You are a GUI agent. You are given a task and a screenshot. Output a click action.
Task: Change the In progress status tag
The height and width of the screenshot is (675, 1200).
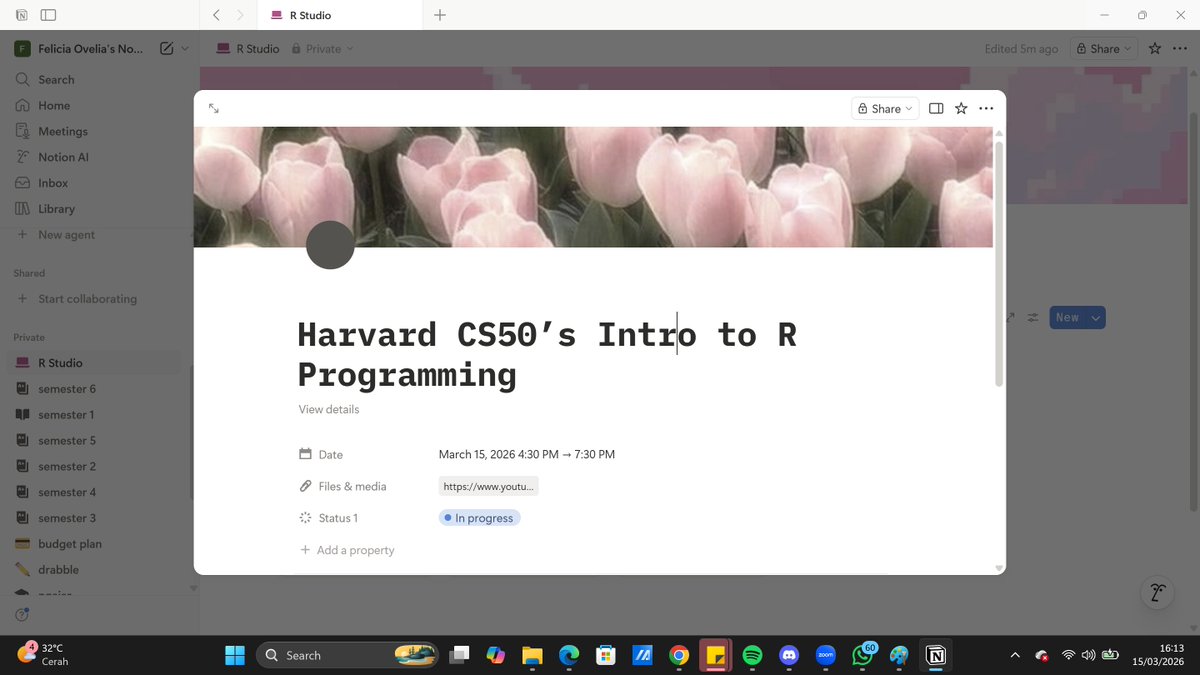click(x=480, y=518)
